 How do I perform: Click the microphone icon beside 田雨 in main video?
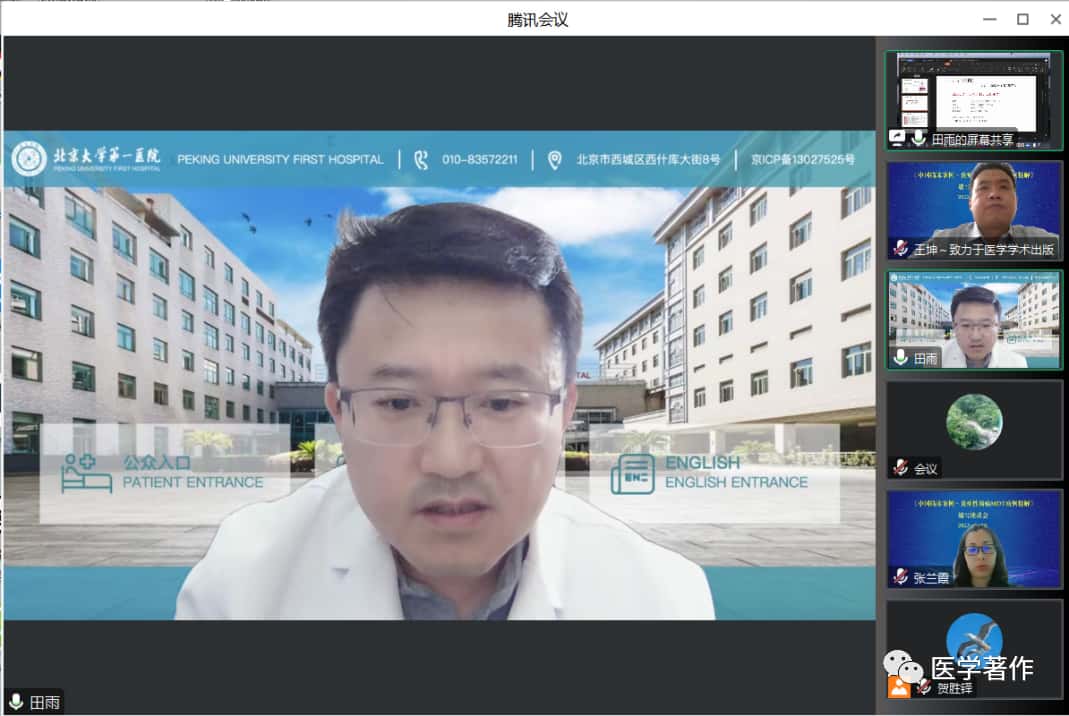16,702
